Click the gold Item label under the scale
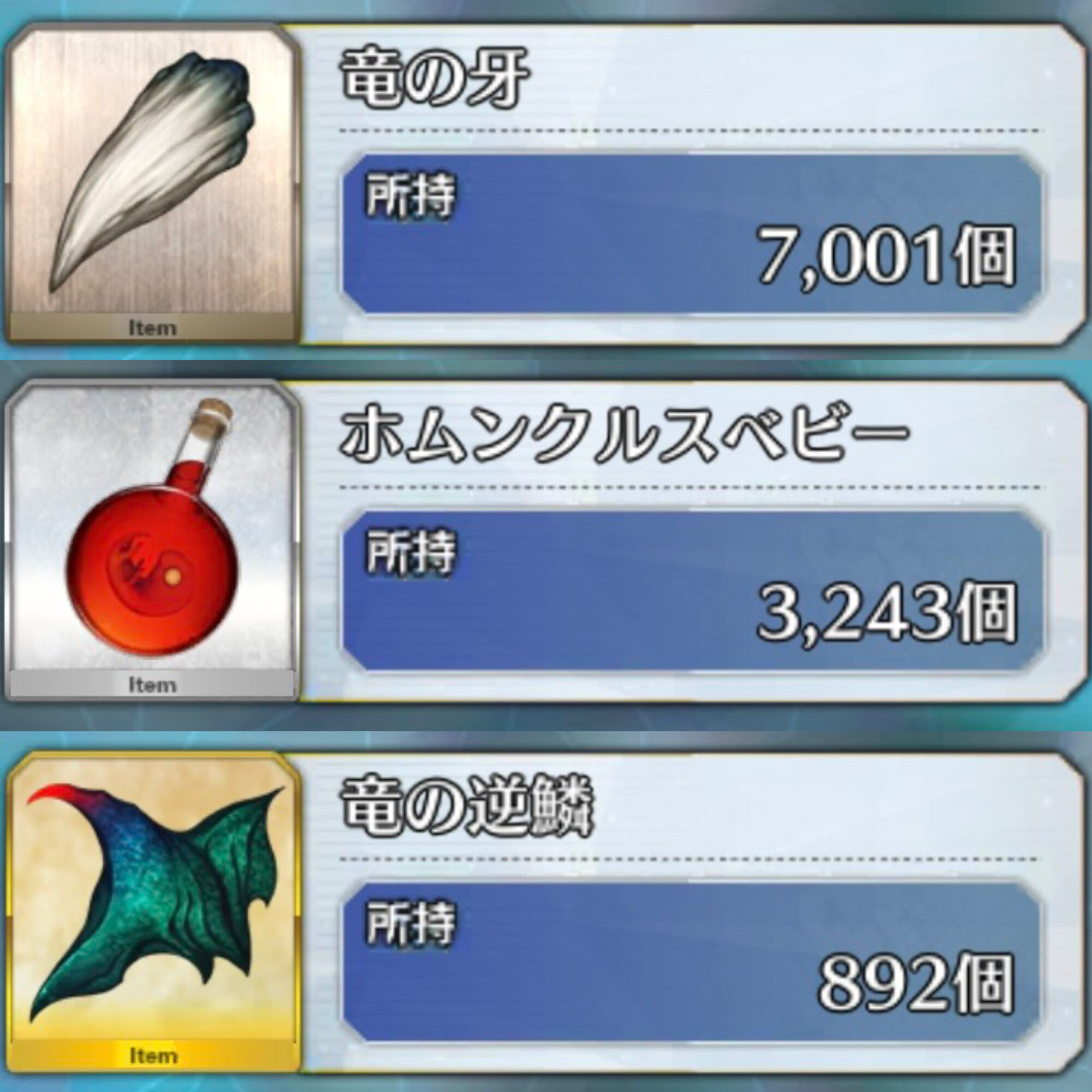 [154, 1055]
